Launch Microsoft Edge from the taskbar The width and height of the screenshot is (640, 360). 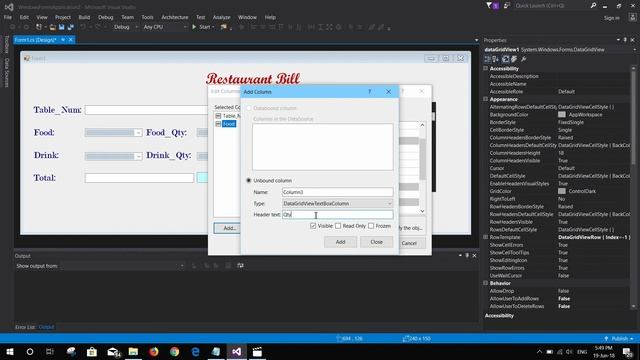click(195, 351)
